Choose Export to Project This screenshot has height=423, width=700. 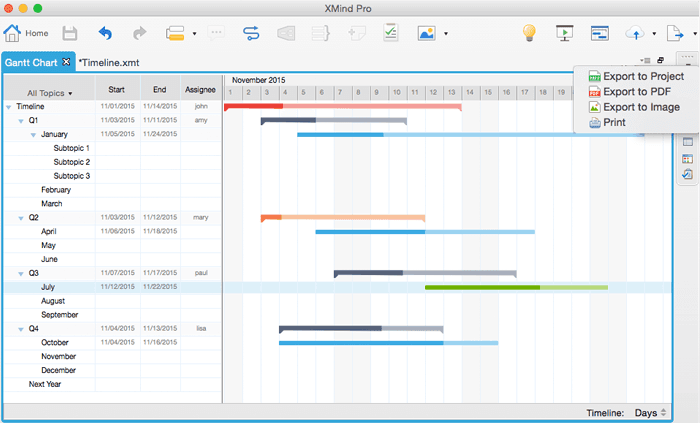pyautogui.click(x=636, y=76)
